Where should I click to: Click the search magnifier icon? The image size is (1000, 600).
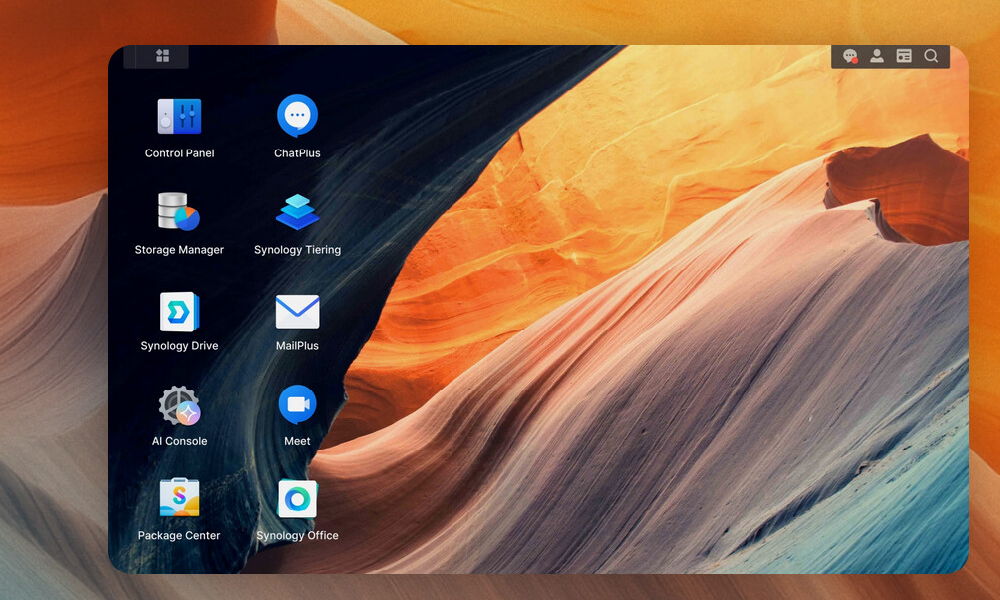931,56
